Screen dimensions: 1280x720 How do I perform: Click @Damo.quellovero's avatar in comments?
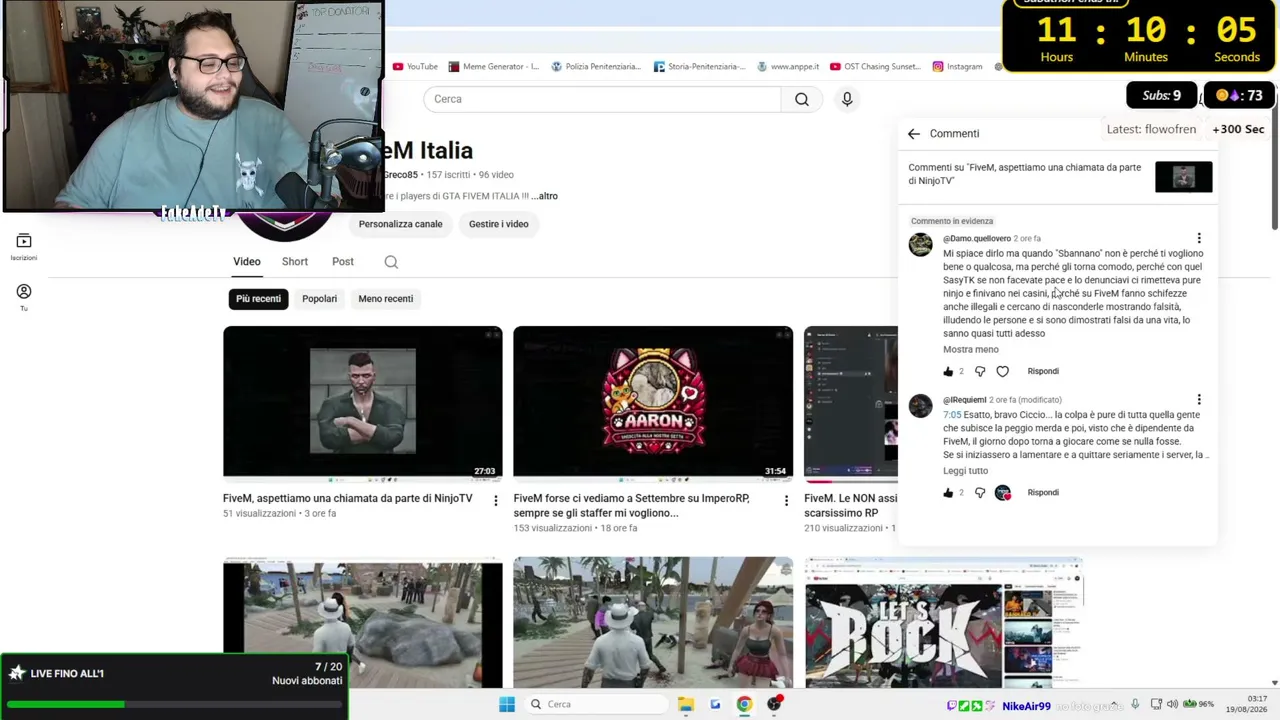920,245
